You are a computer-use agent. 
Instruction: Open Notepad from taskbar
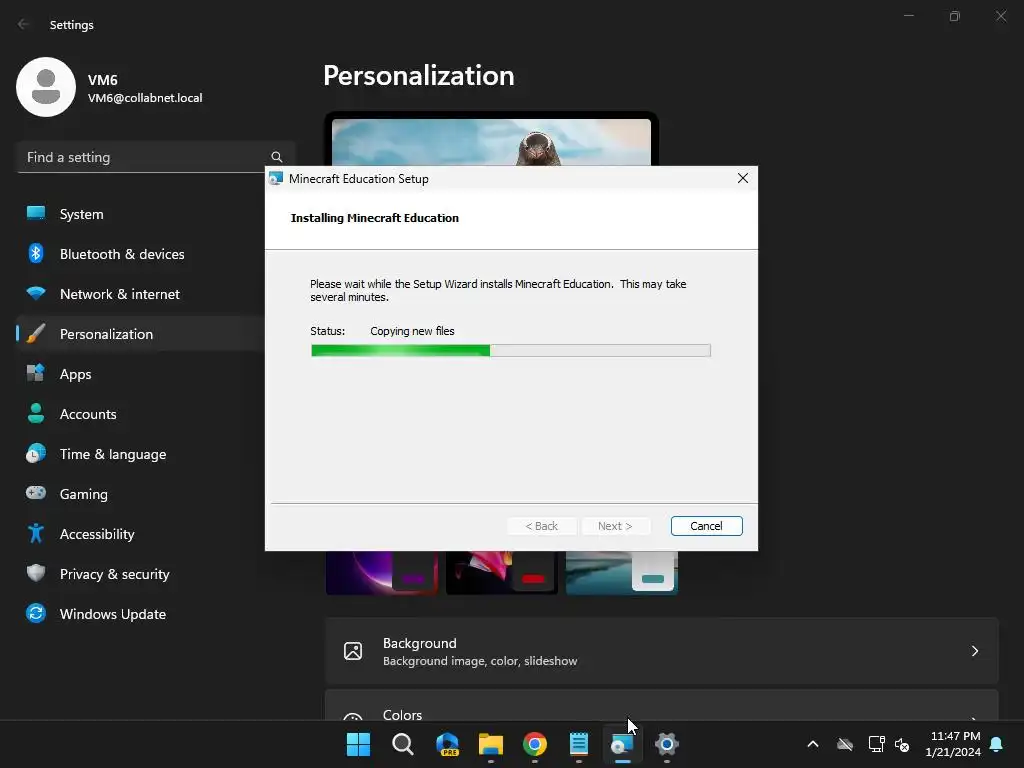[579, 744]
